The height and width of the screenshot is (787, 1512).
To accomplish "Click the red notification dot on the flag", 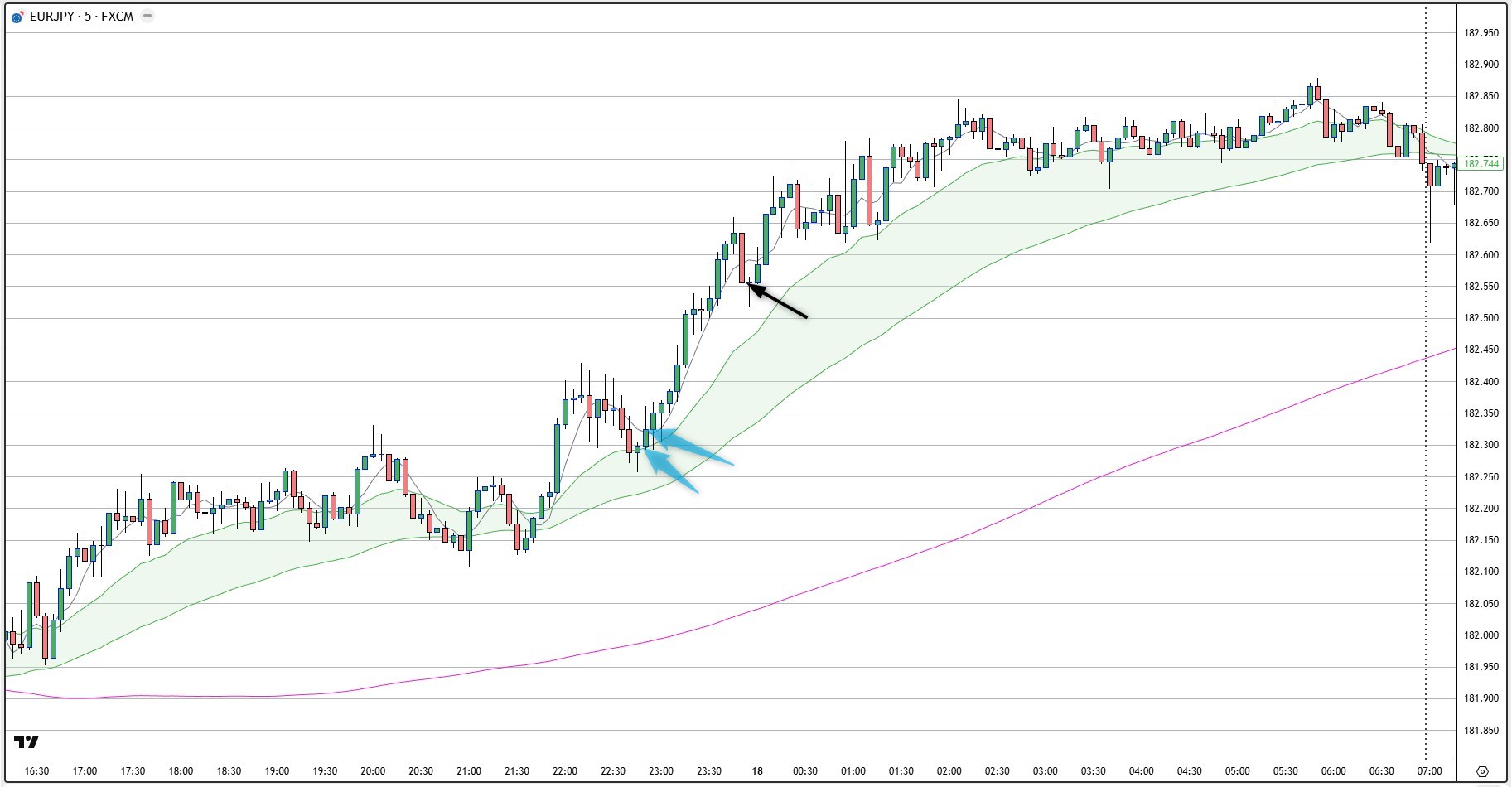I will click(22, 11).
